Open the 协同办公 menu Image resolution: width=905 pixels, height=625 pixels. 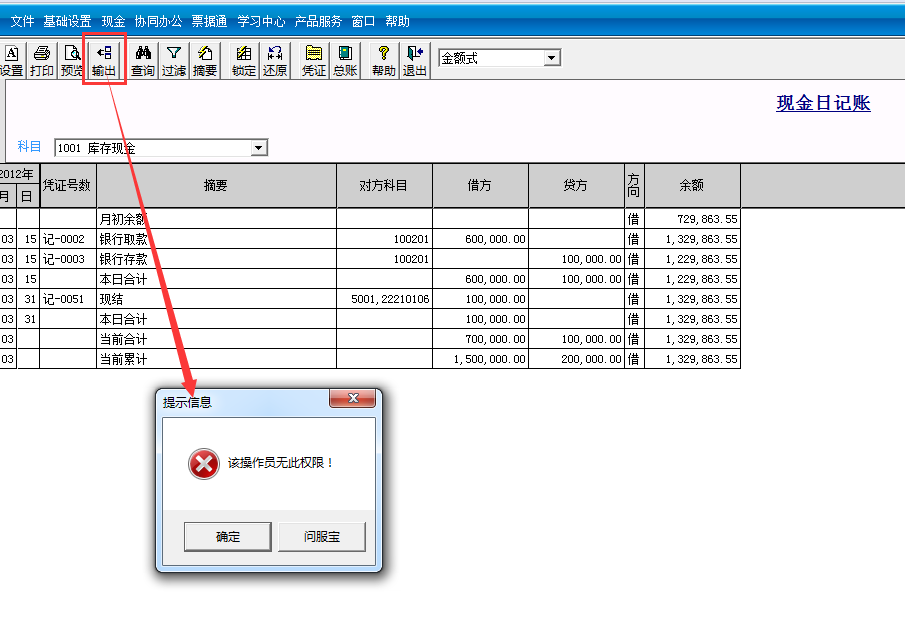coord(158,21)
